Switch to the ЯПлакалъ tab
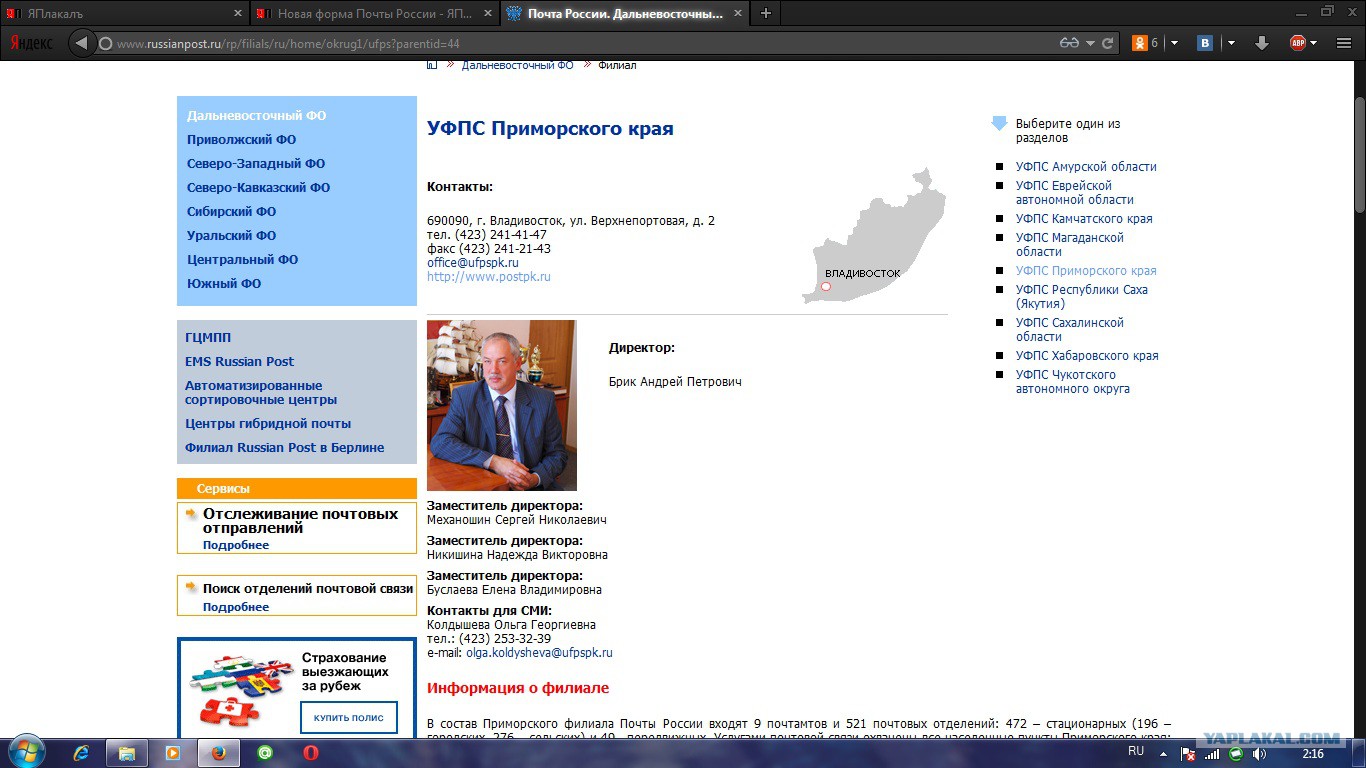Viewport: 1366px width, 768px height. click(124, 14)
